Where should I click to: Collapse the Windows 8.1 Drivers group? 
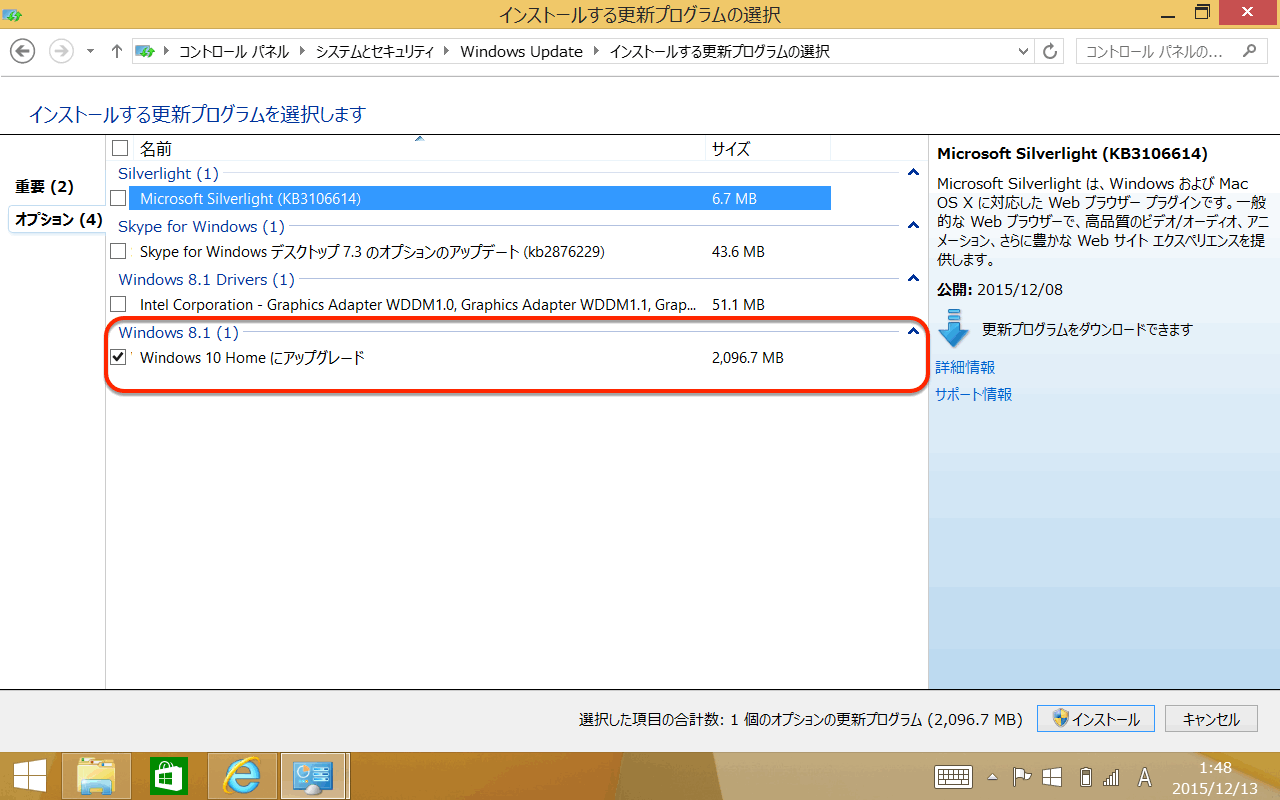coord(912,279)
